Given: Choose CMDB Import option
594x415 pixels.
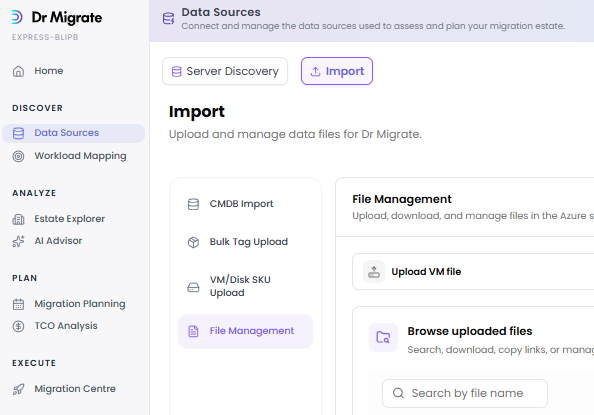Looking at the screenshot, I should [245, 204].
